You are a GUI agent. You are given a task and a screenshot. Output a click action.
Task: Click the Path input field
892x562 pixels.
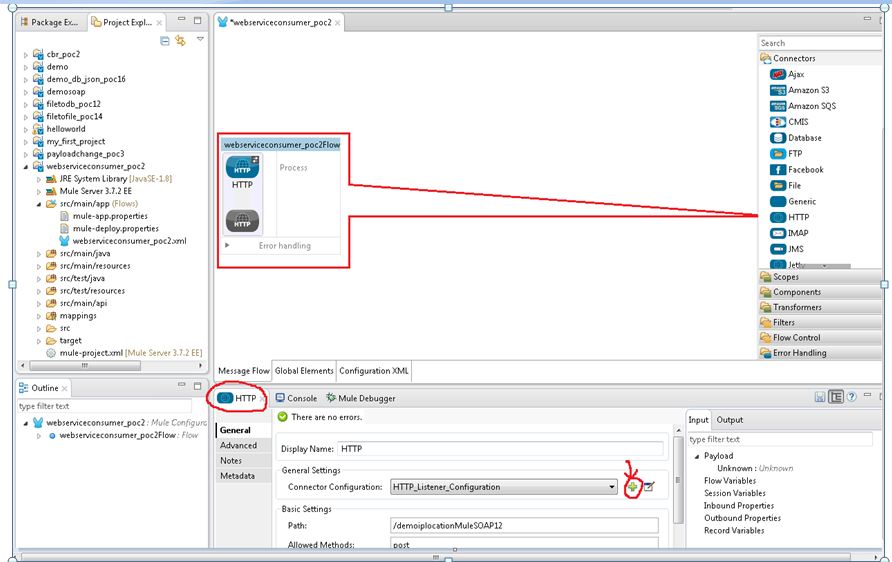[x=524, y=526]
